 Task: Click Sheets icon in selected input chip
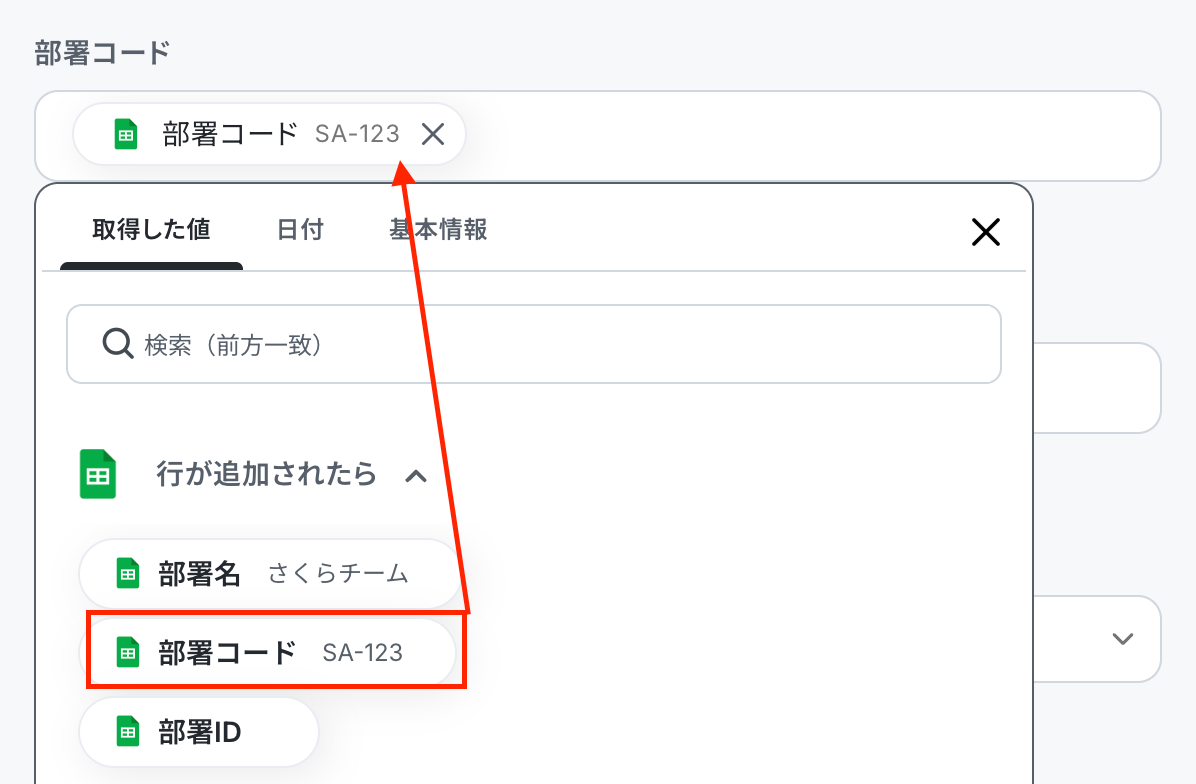(x=125, y=134)
